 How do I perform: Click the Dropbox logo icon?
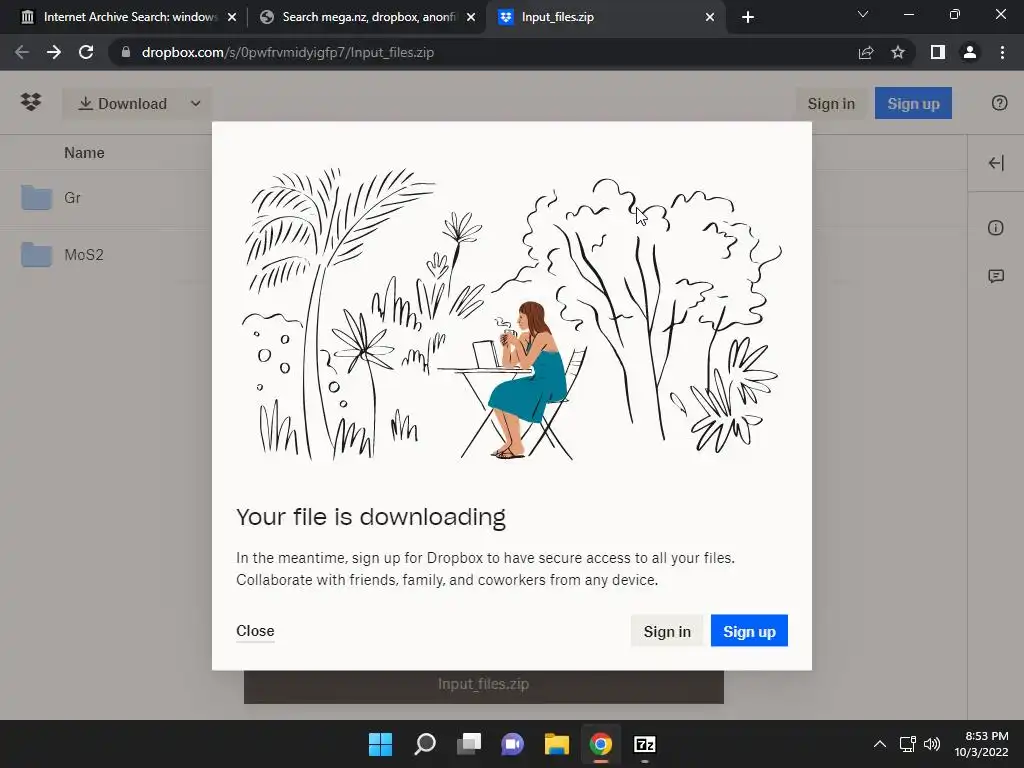pos(31,103)
